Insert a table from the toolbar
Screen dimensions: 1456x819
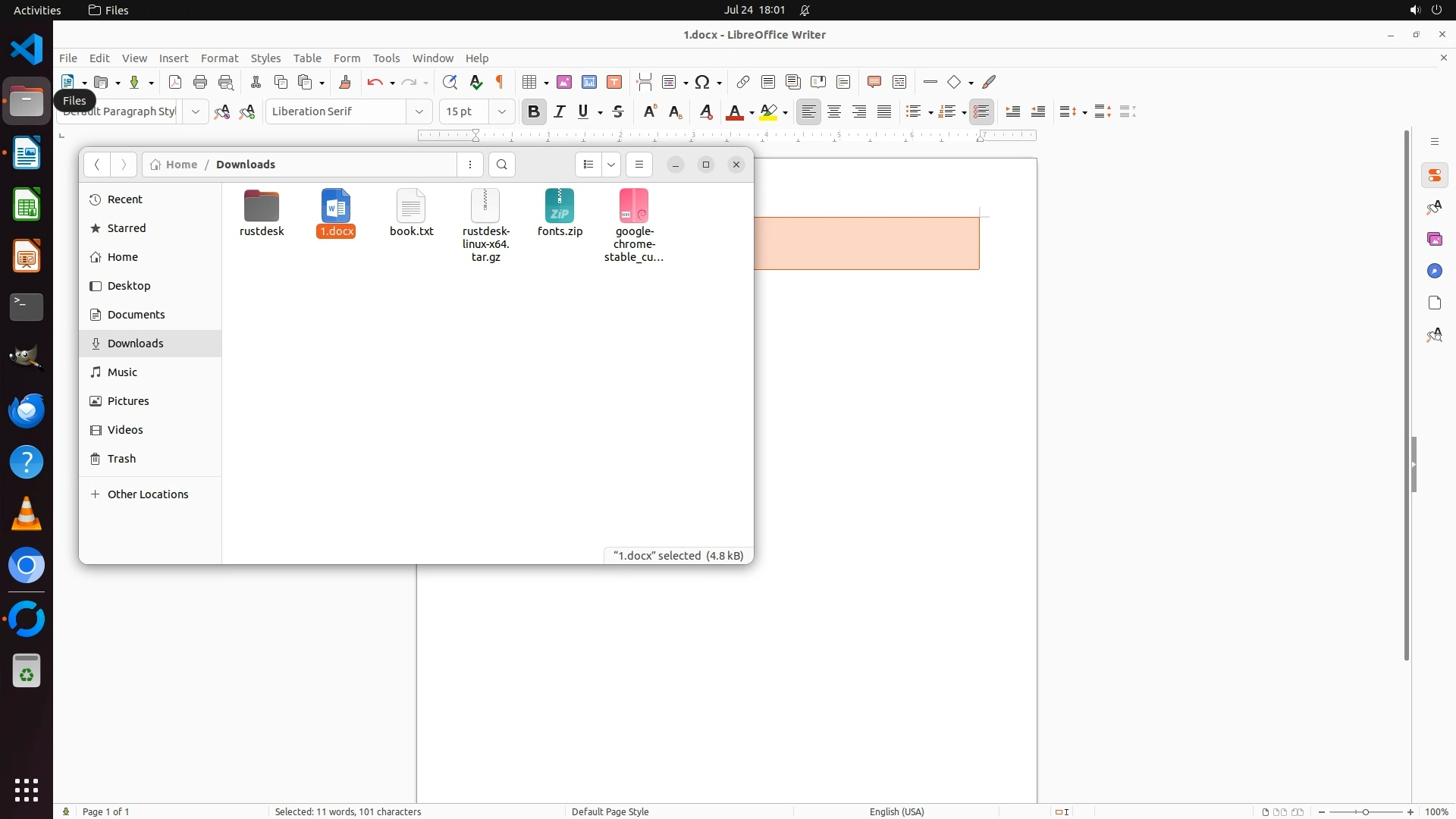(x=530, y=82)
